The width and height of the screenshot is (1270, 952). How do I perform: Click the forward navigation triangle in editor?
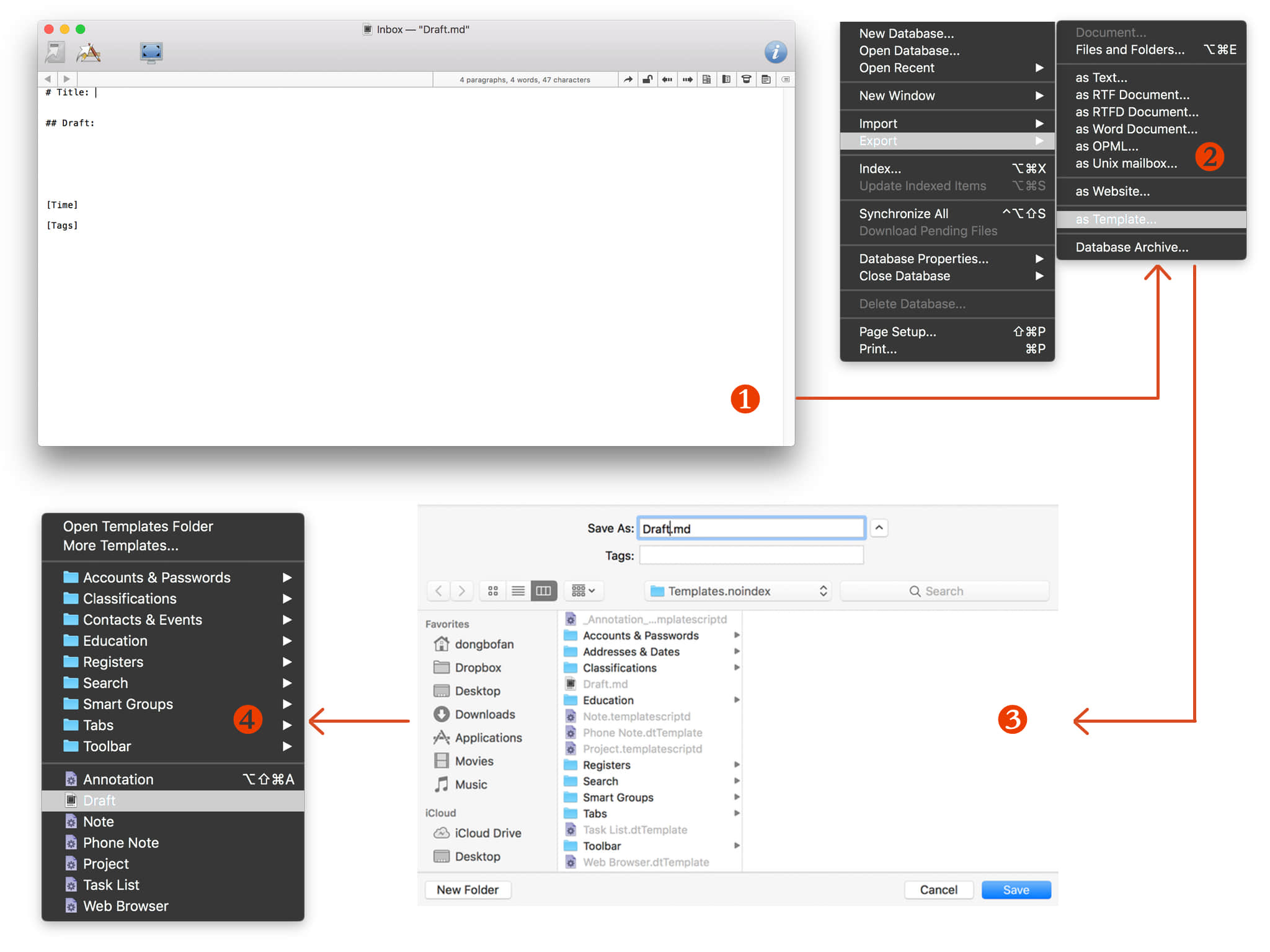66,79
